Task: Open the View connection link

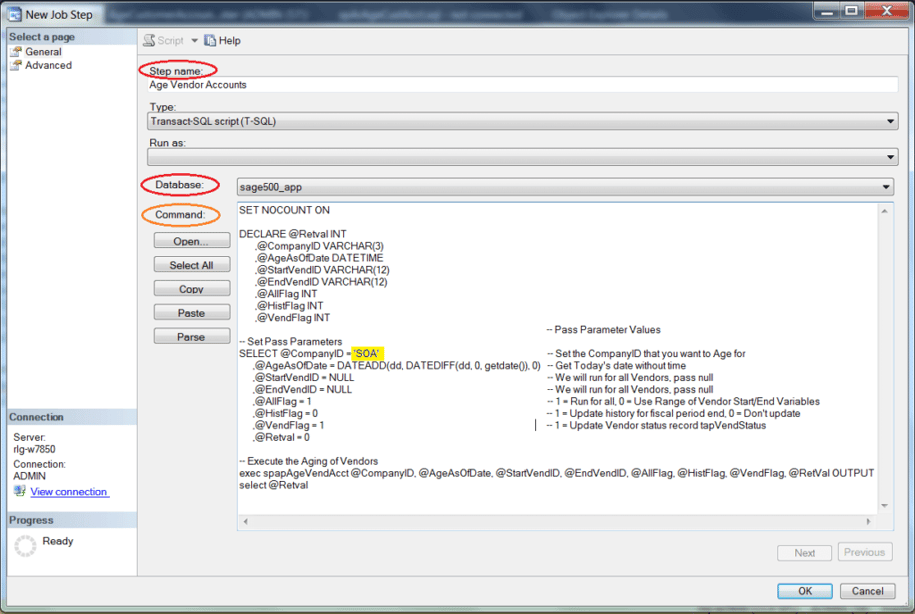Action: [69, 492]
